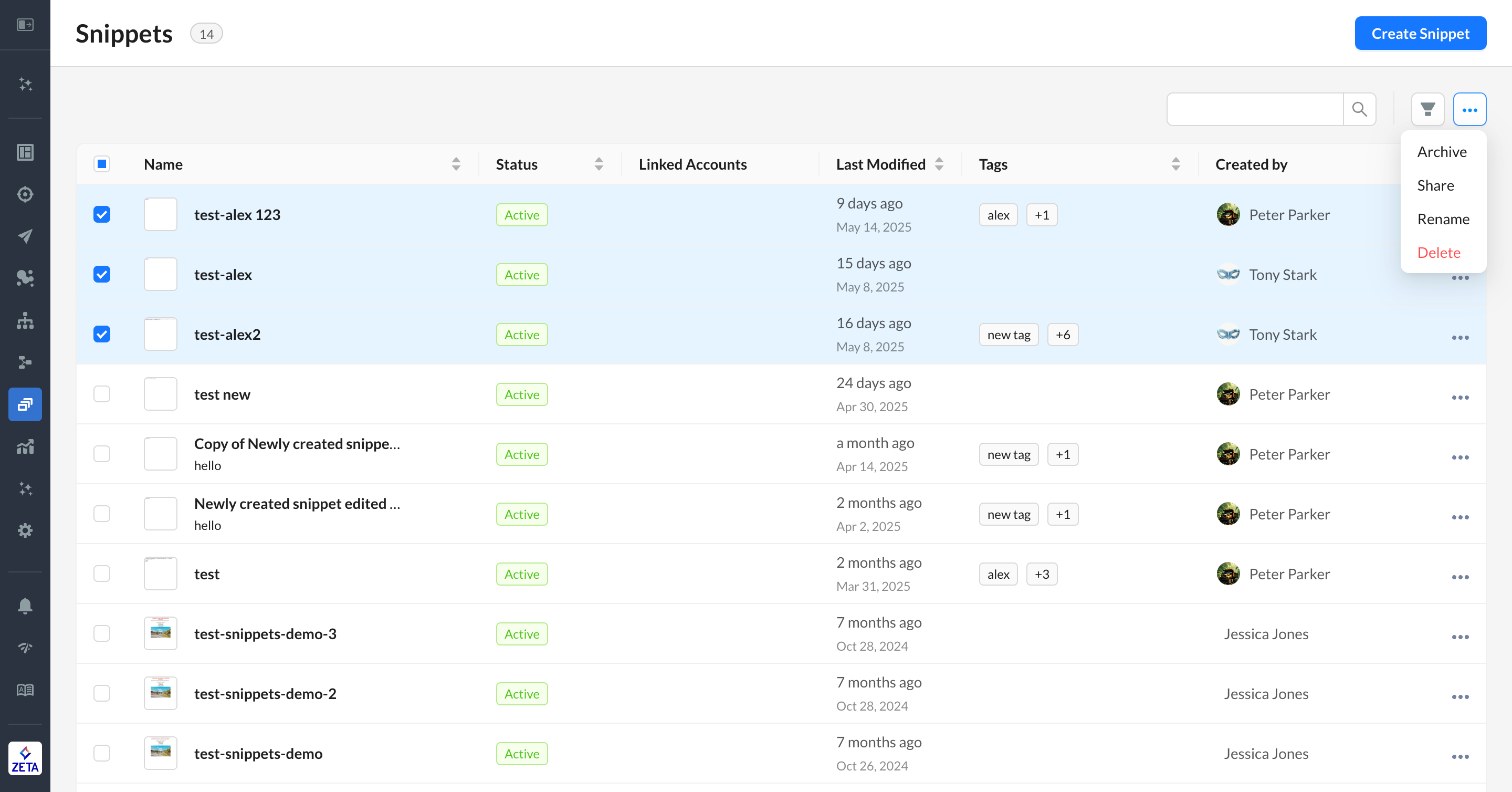Viewport: 1512px width, 792px height.
Task: Click the Create Snippet button
Action: 1420,34
